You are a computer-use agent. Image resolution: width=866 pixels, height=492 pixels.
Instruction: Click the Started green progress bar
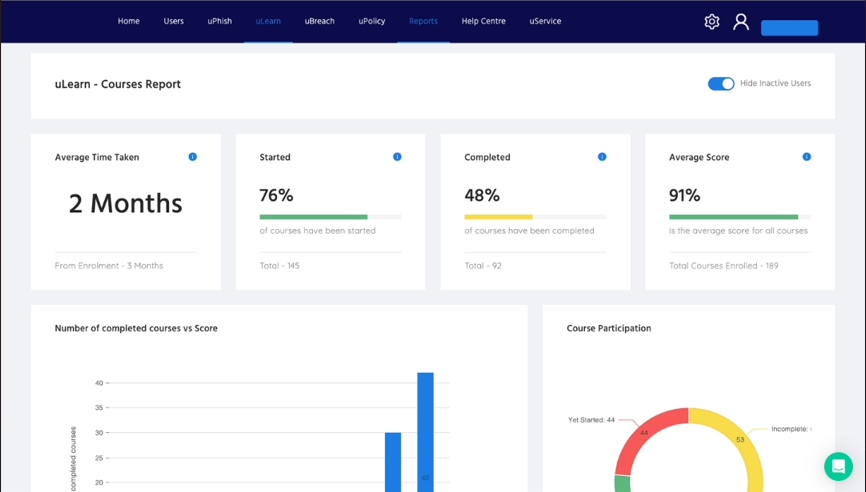(313, 217)
